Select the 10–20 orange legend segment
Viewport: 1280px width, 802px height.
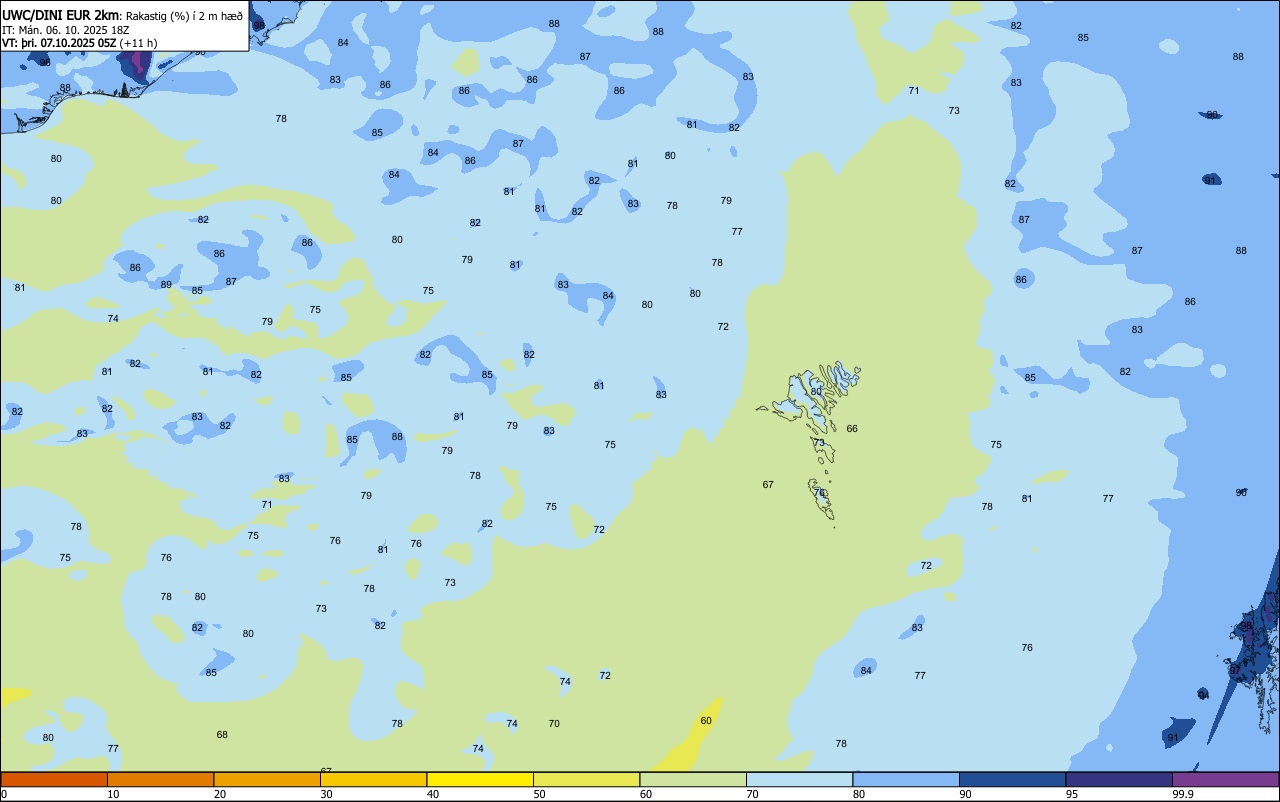tap(160, 779)
